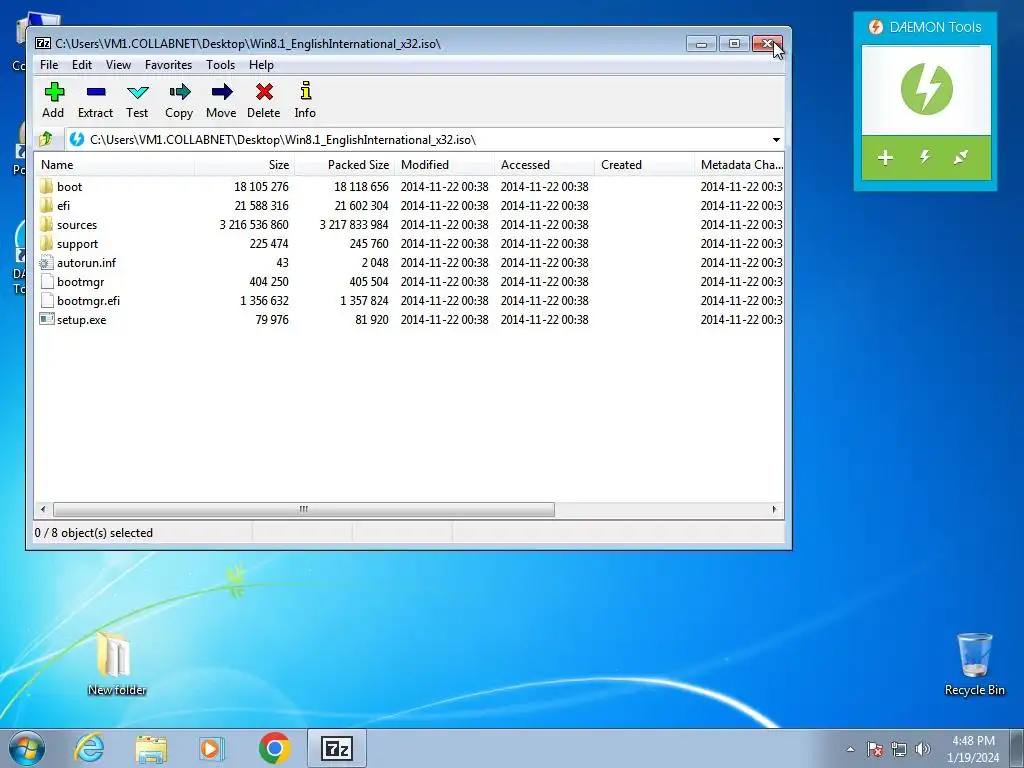1024x768 pixels.
Task: Select the efi folder icon
Action: point(46,206)
